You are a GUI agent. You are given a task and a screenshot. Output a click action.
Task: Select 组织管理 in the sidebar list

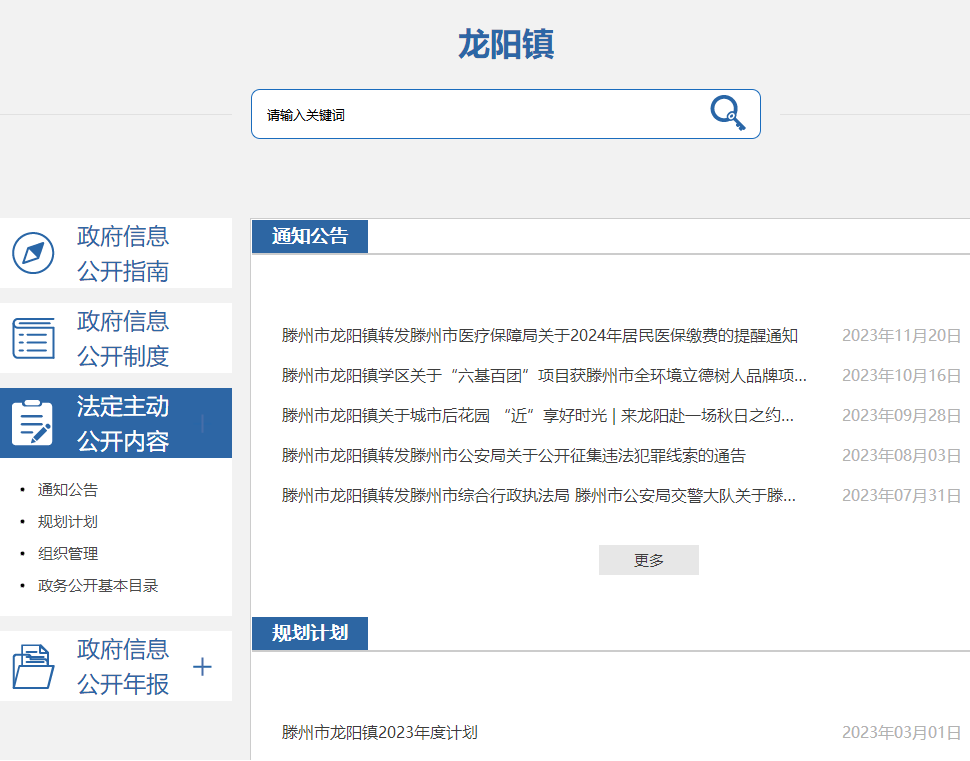(68, 554)
